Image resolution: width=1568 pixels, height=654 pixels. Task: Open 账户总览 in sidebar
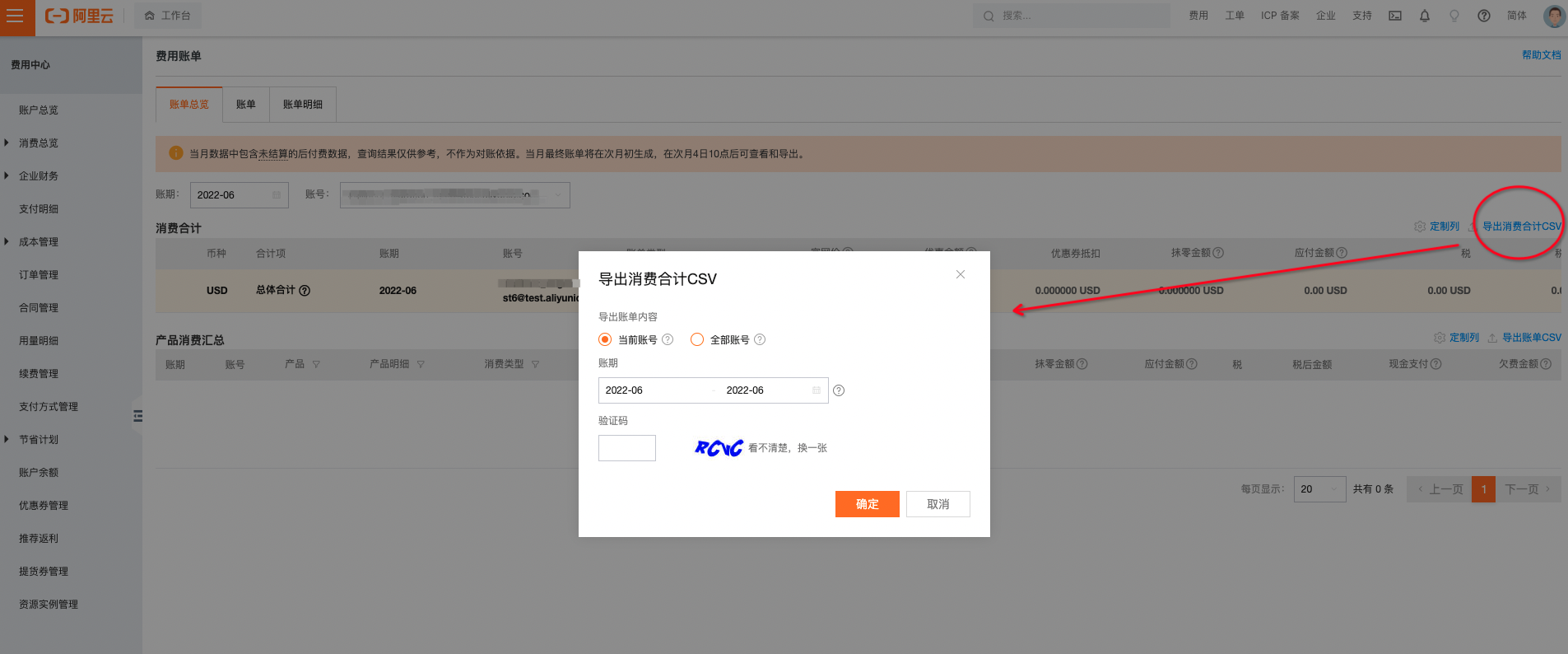[x=39, y=110]
